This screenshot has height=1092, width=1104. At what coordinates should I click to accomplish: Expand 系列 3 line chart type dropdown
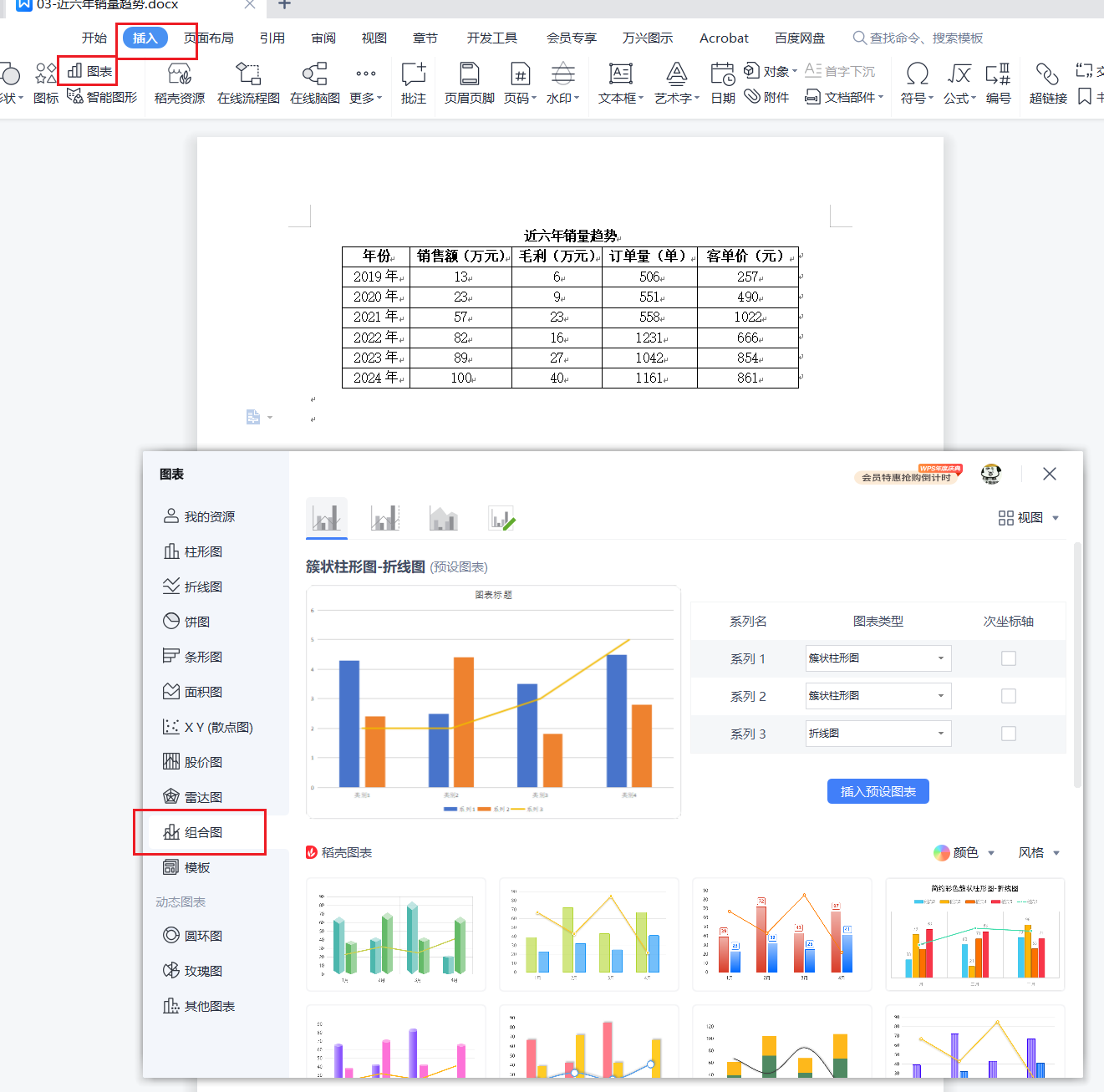pos(878,734)
